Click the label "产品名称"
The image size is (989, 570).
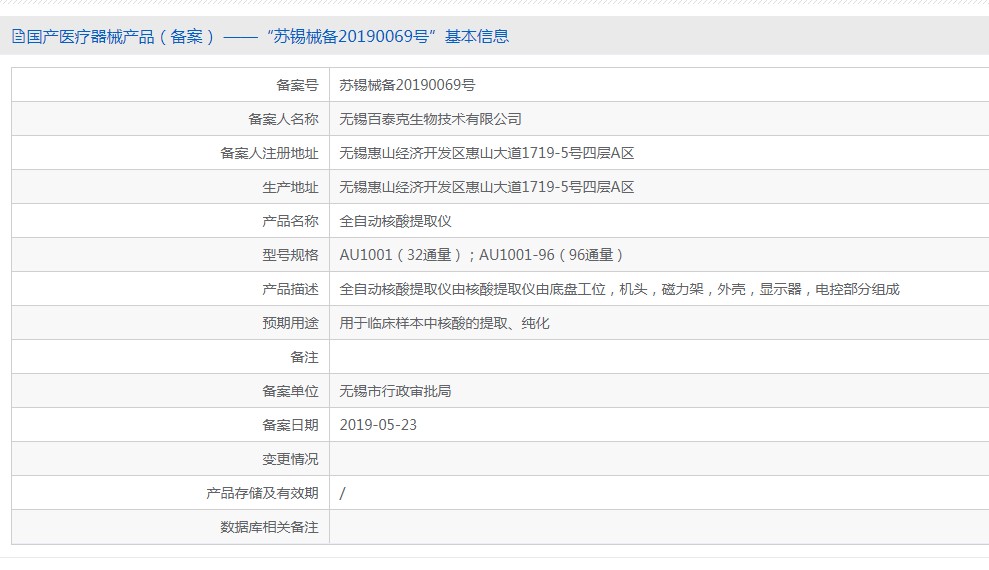(290, 221)
